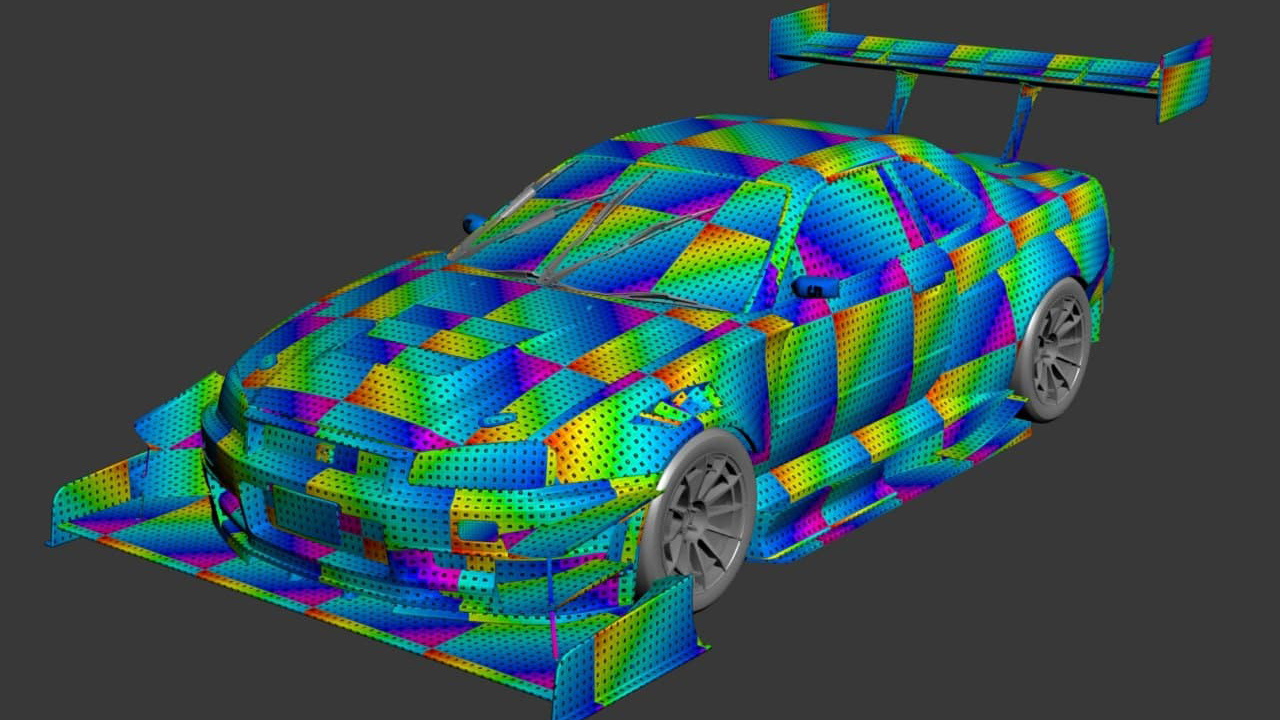This screenshot has height=720, width=1280.
Task: Select the rear wing main plane
Action: (x=980, y=60)
